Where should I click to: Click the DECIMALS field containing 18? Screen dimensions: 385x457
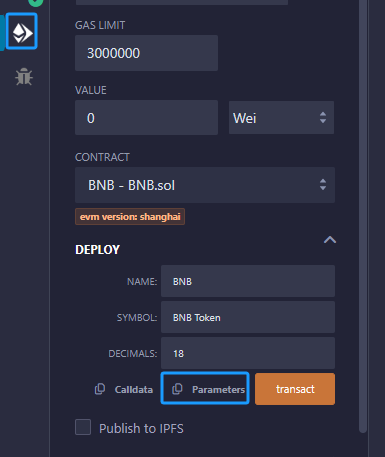(x=248, y=353)
